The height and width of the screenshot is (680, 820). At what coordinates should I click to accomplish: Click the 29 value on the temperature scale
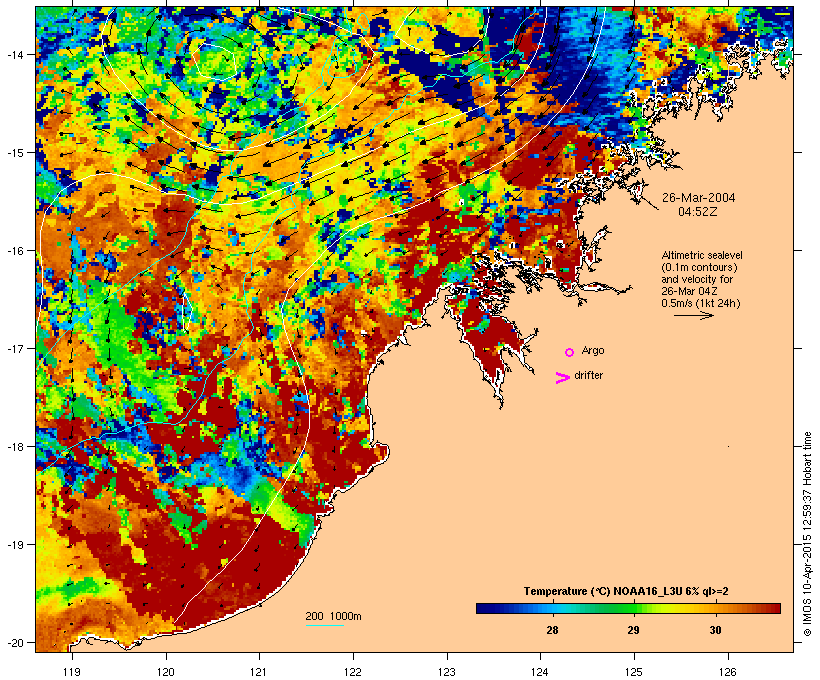[633, 630]
